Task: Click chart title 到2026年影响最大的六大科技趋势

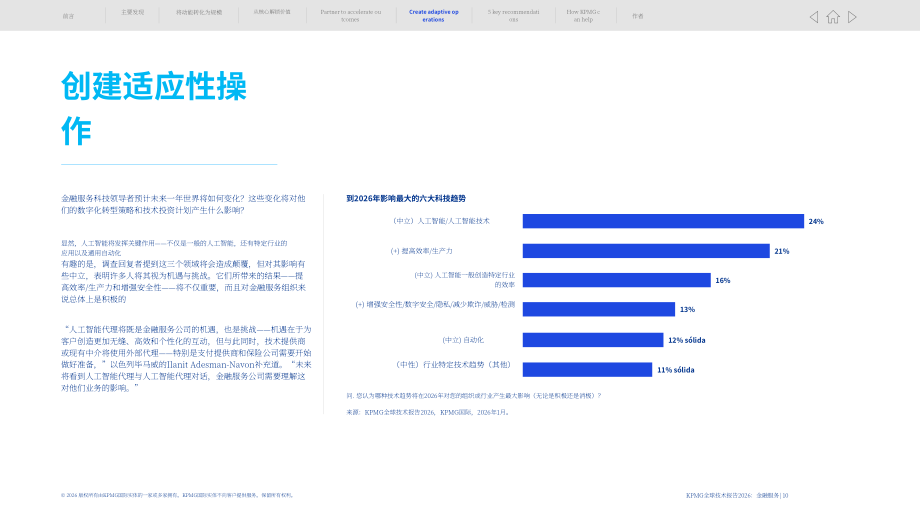Action: [x=406, y=198]
